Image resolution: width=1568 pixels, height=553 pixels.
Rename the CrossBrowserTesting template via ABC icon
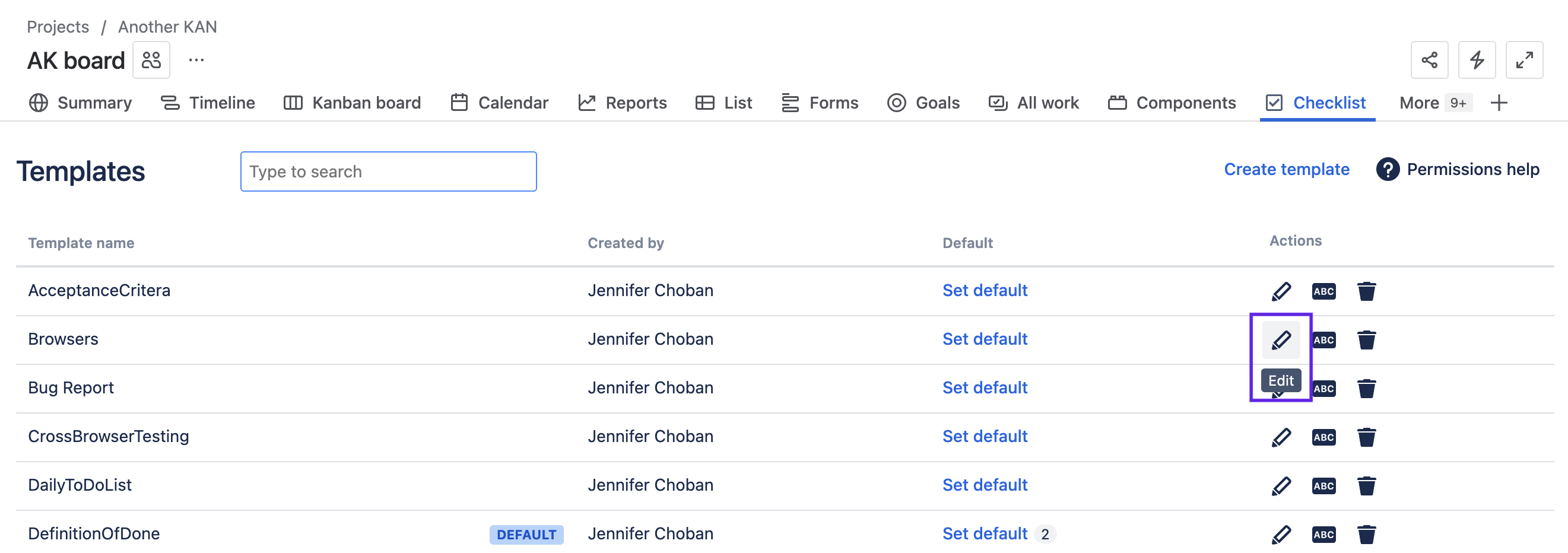(x=1323, y=437)
